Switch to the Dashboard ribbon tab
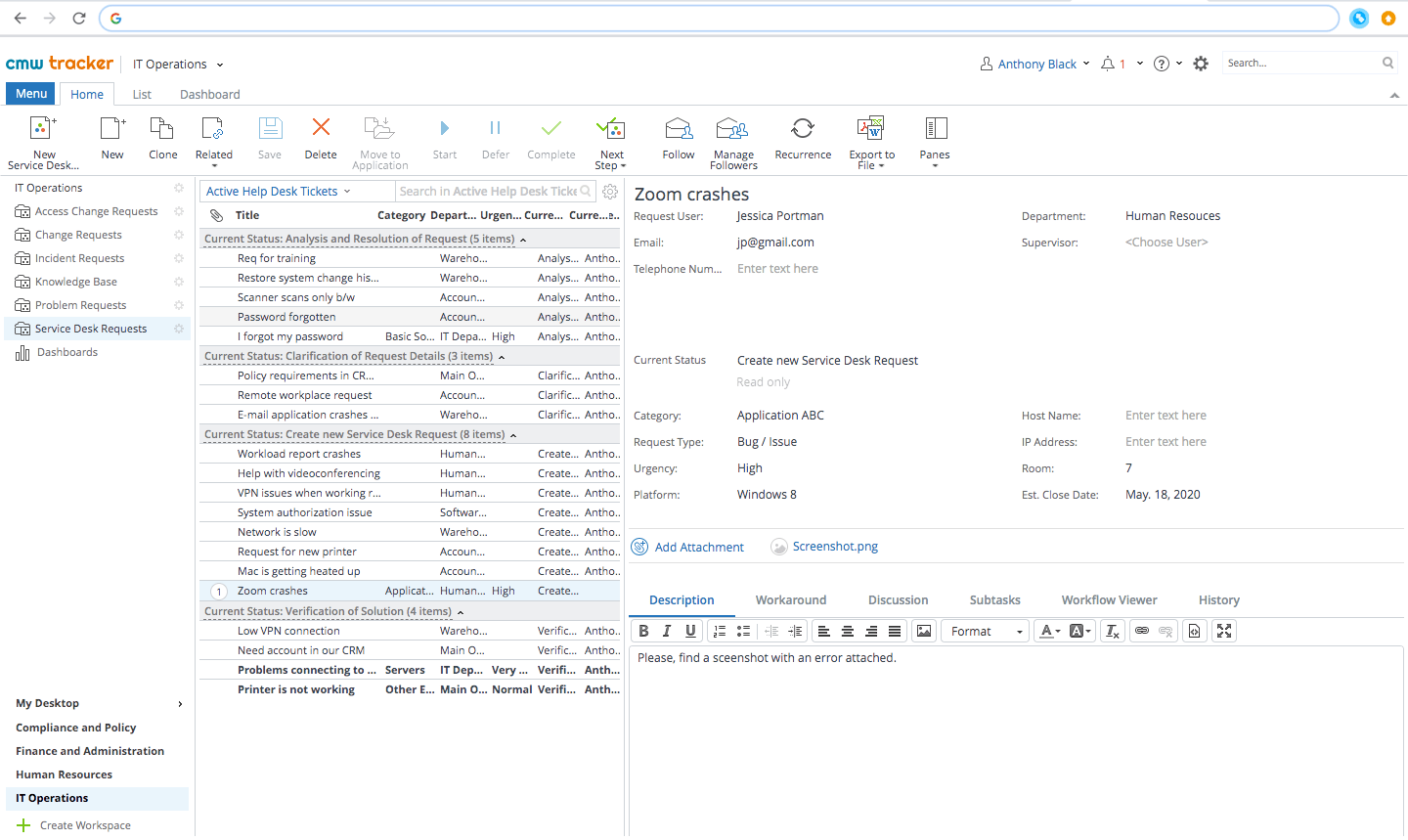The image size is (1408, 840). [x=209, y=95]
